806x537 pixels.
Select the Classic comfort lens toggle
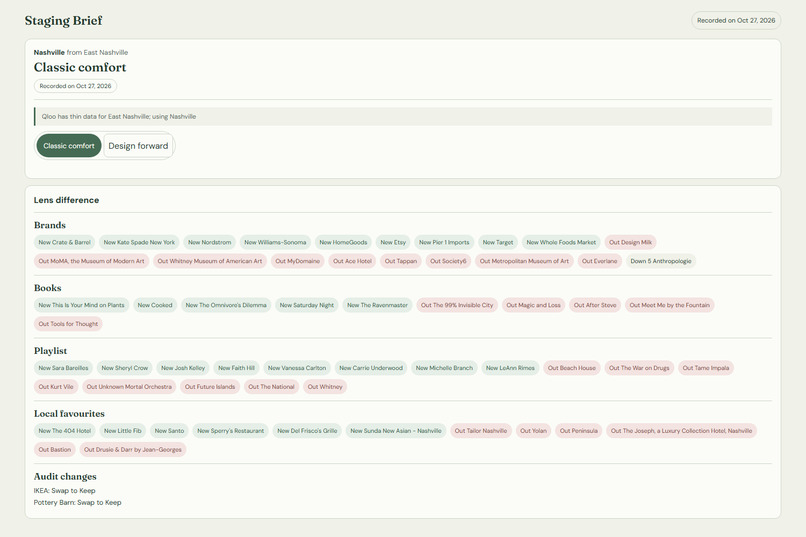(69, 146)
